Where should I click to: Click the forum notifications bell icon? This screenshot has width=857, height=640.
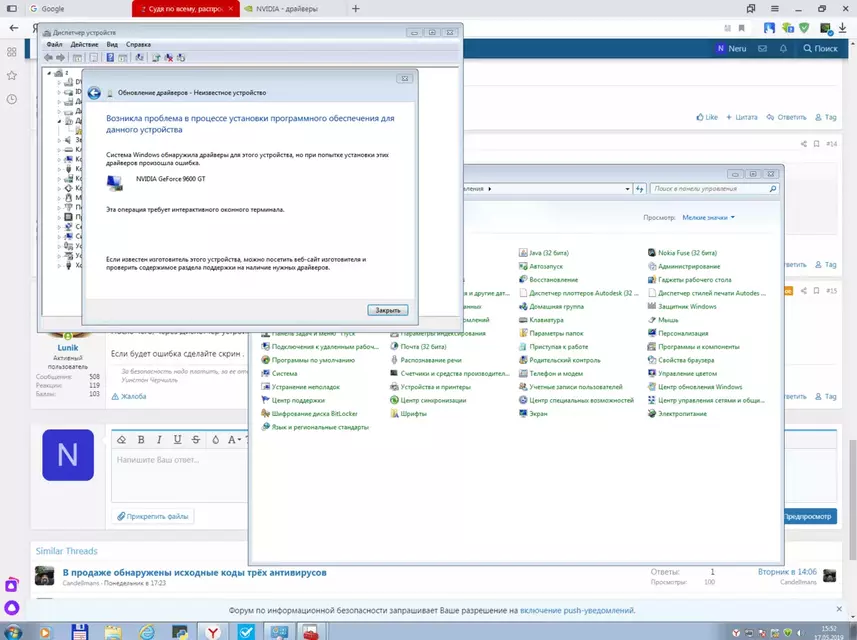pos(783,49)
